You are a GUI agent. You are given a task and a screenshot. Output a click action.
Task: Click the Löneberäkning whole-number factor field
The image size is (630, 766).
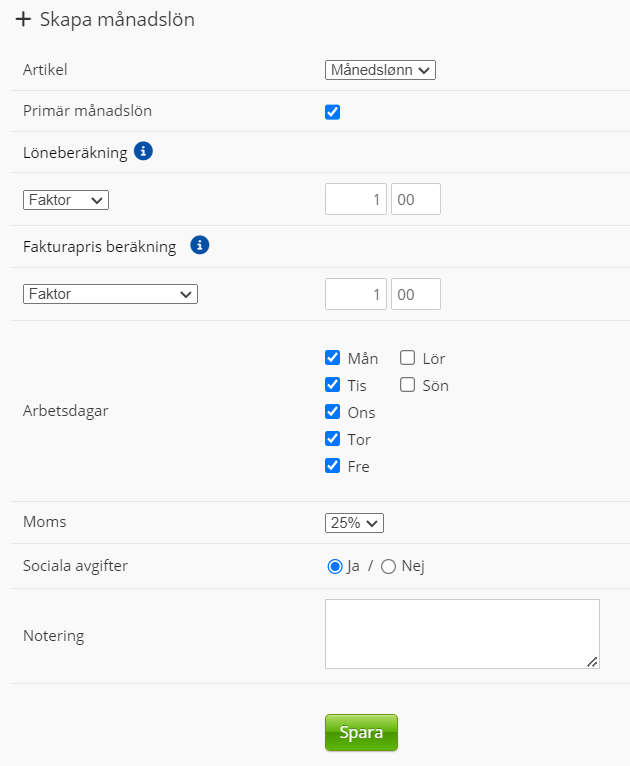coord(356,200)
